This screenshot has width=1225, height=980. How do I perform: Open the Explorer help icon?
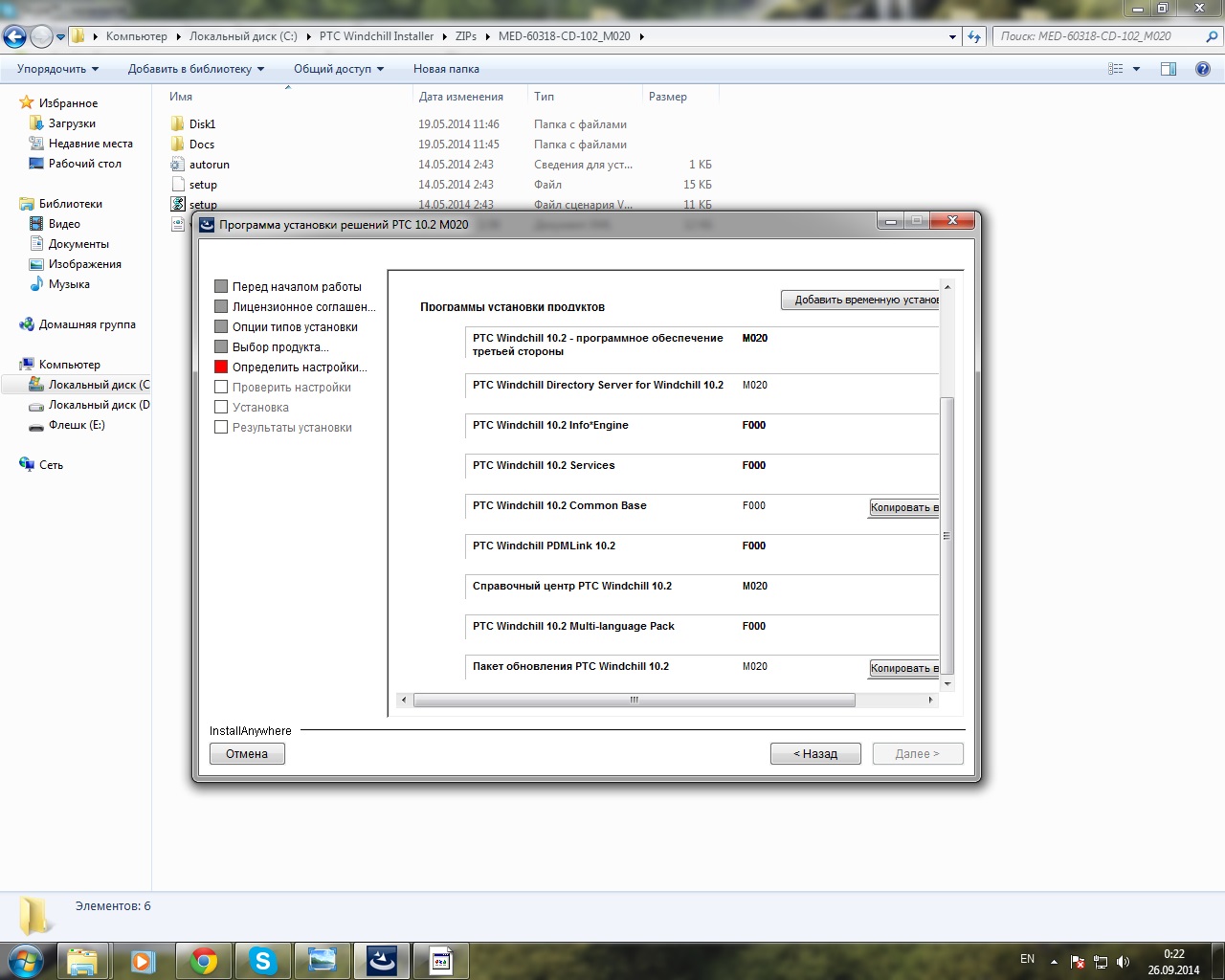(x=1203, y=69)
